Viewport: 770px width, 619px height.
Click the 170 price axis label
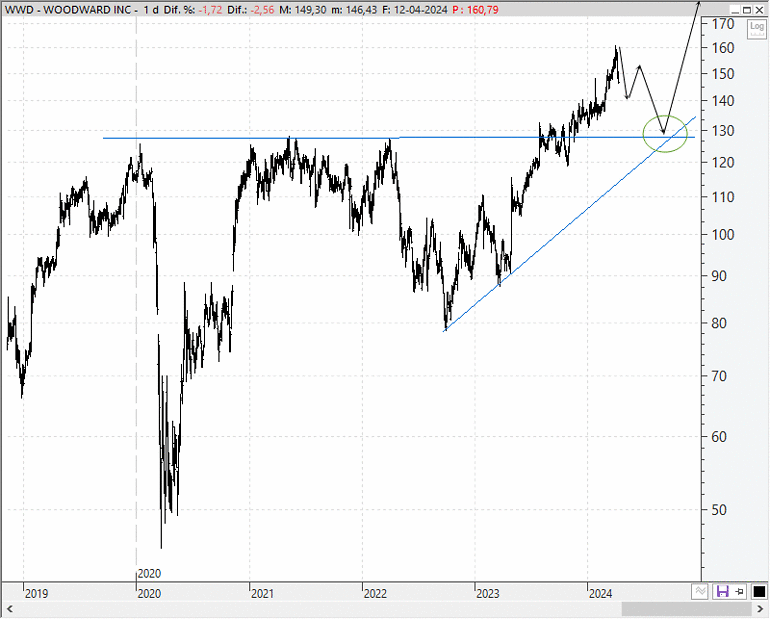point(723,24)
